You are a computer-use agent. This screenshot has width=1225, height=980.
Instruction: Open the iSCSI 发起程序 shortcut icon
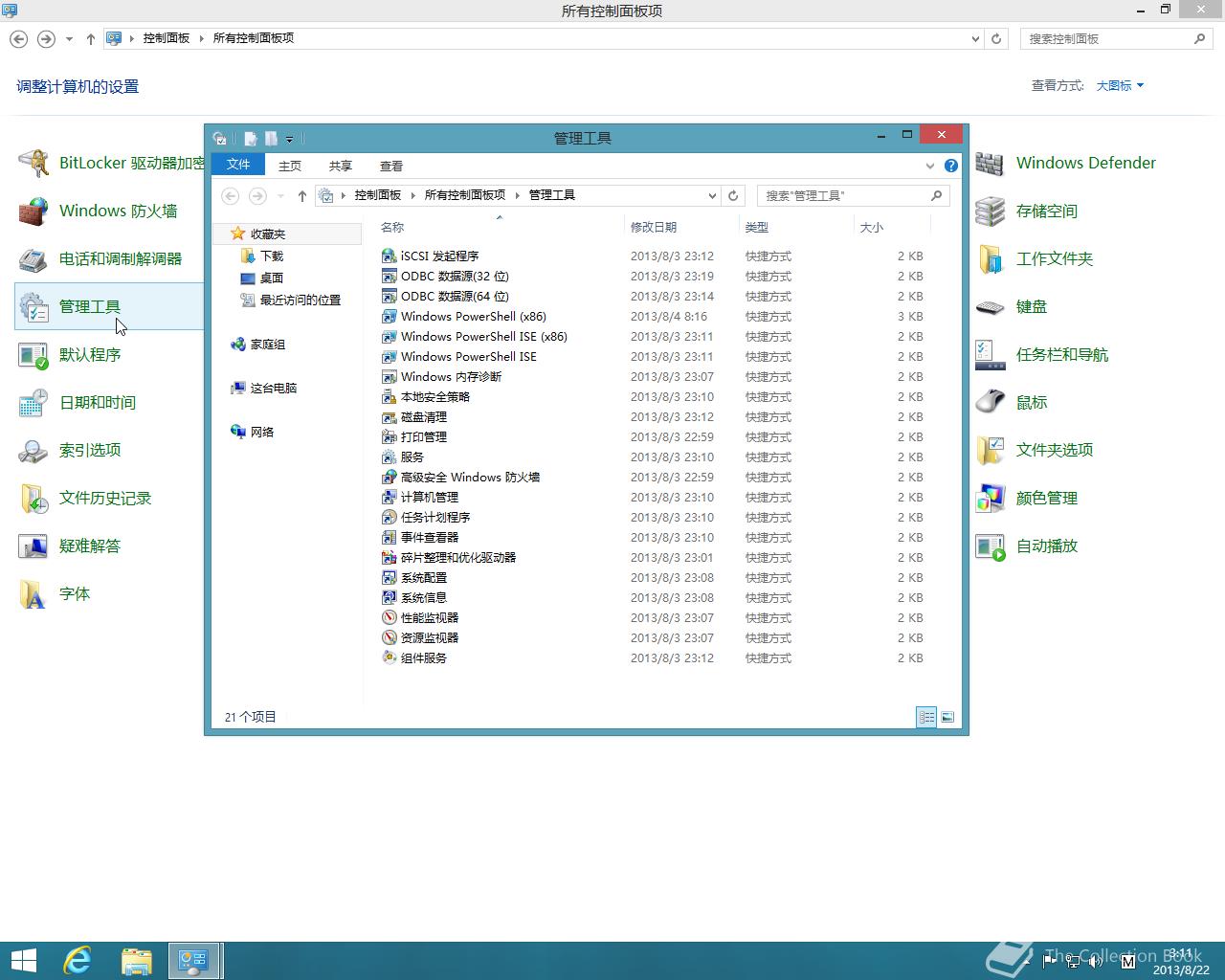[x=389, y=256]
